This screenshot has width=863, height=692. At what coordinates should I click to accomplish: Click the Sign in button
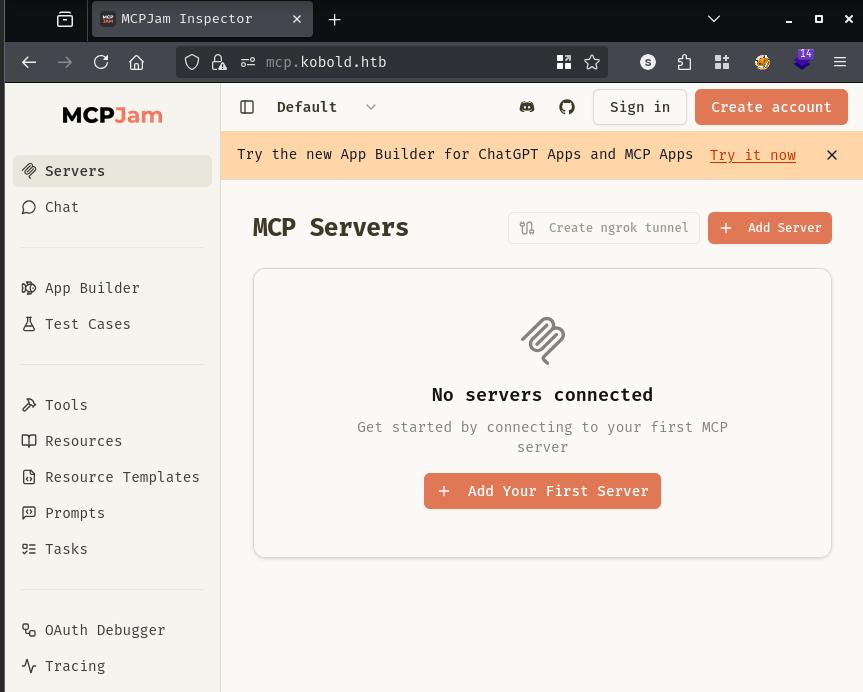[640, 107]
